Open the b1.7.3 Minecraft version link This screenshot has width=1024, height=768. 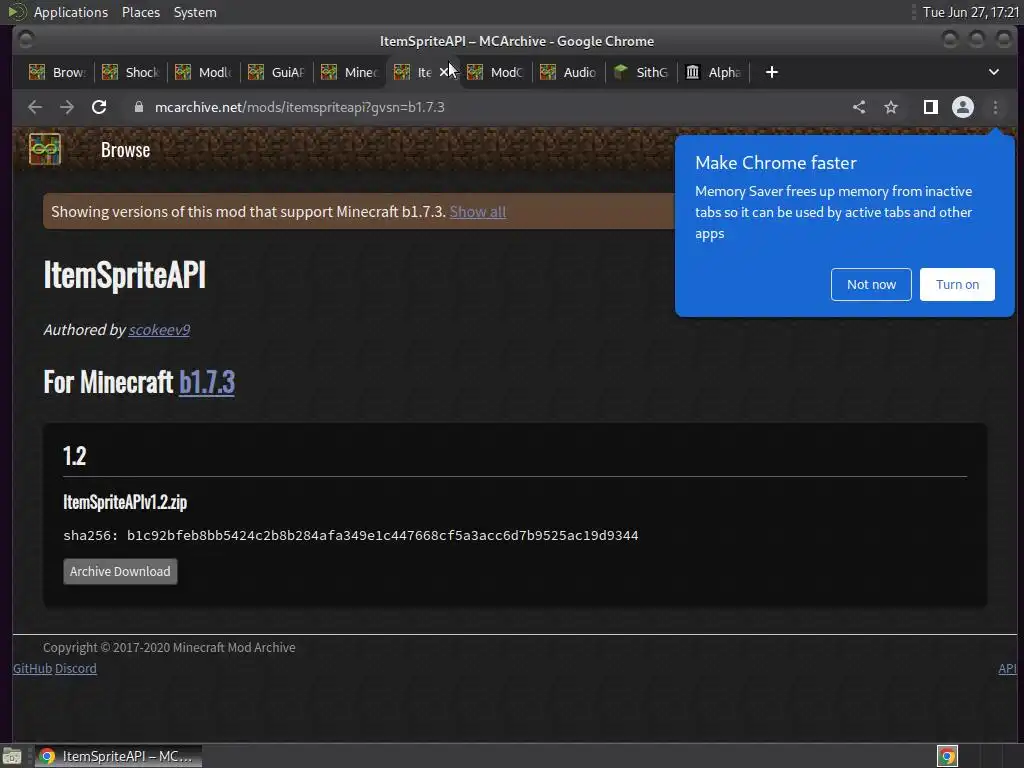point(207,382)
